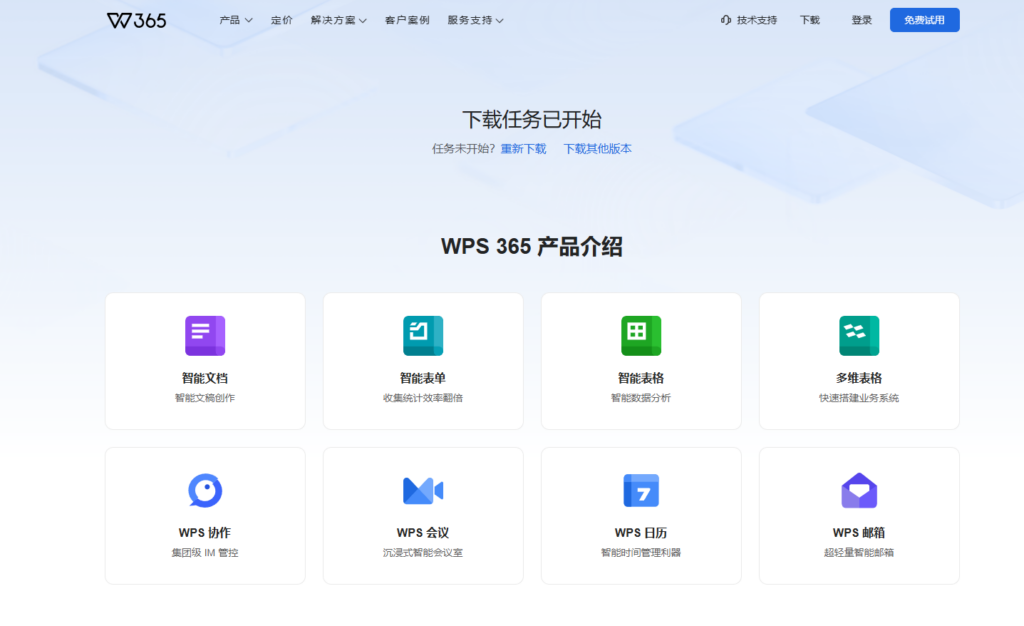1024x626 pixels.
Task: Expand the 产品 dropdown menu
Action: 232,19
